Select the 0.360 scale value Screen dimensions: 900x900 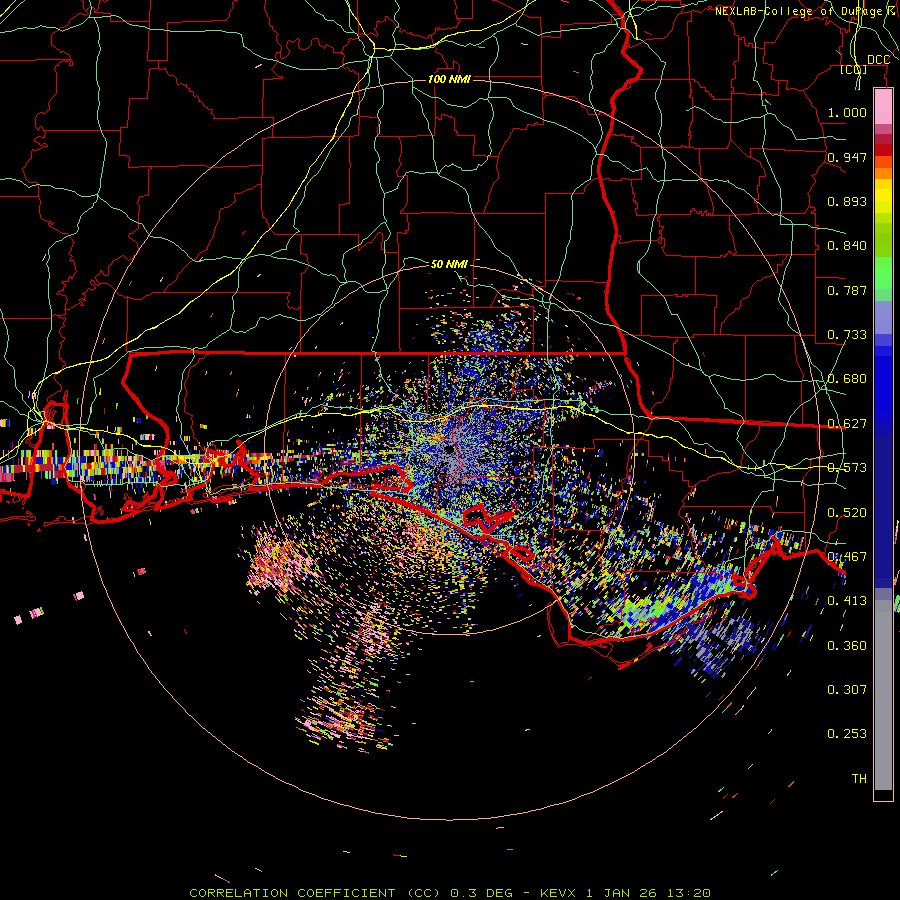pyautogui.click(x=847, y=646)
